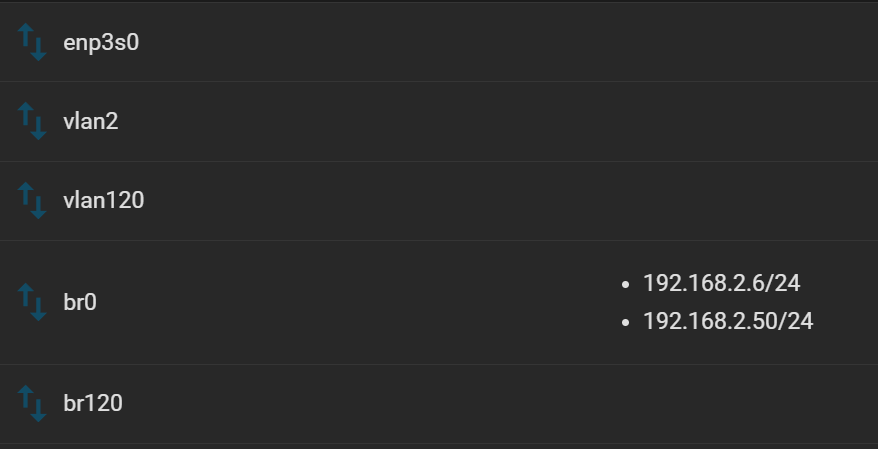
Task: Select the network arrows icon for vlan120
Action: (32, 200)
